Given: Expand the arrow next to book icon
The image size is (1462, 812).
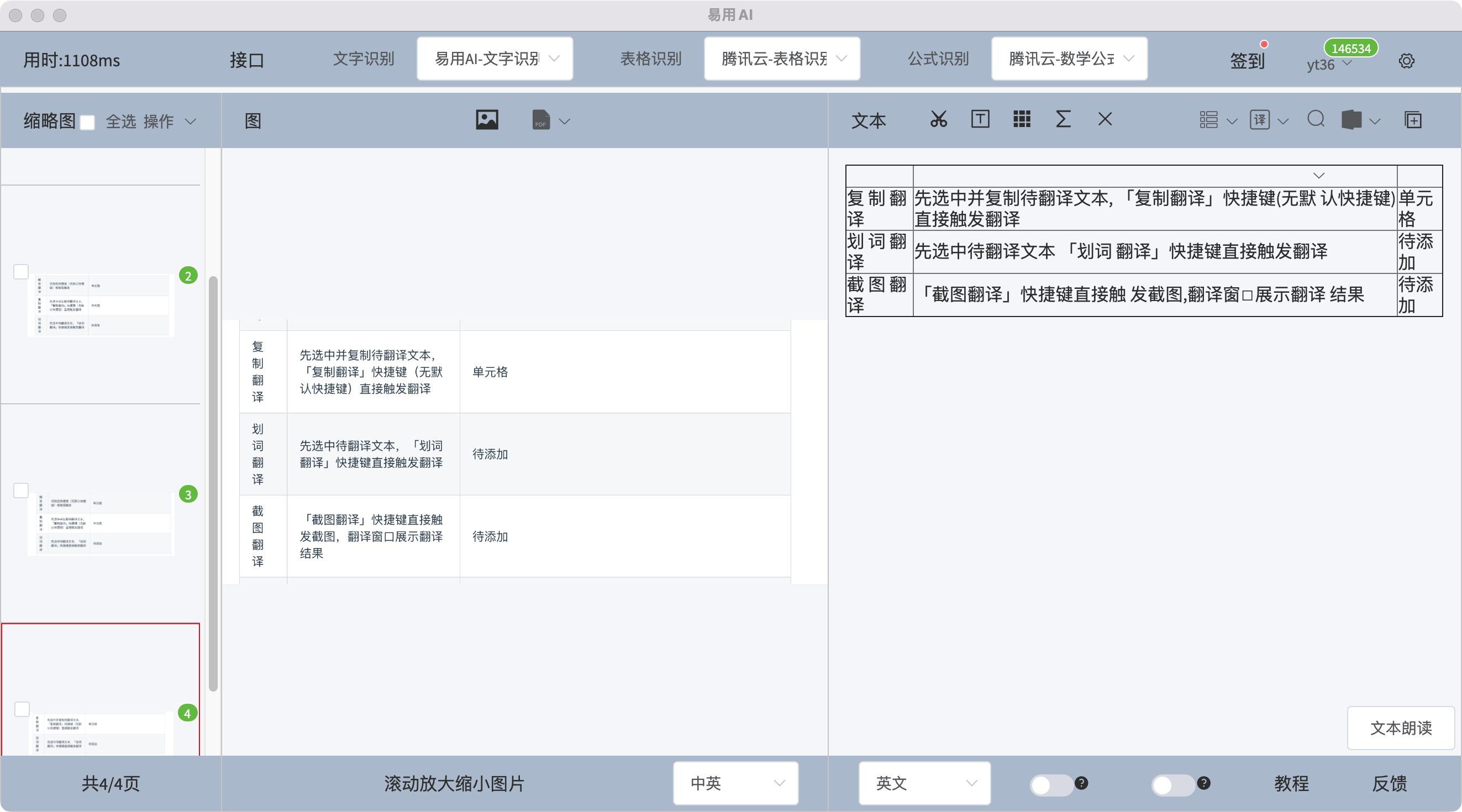Looking at the screenshot, I should point(1375,122).
